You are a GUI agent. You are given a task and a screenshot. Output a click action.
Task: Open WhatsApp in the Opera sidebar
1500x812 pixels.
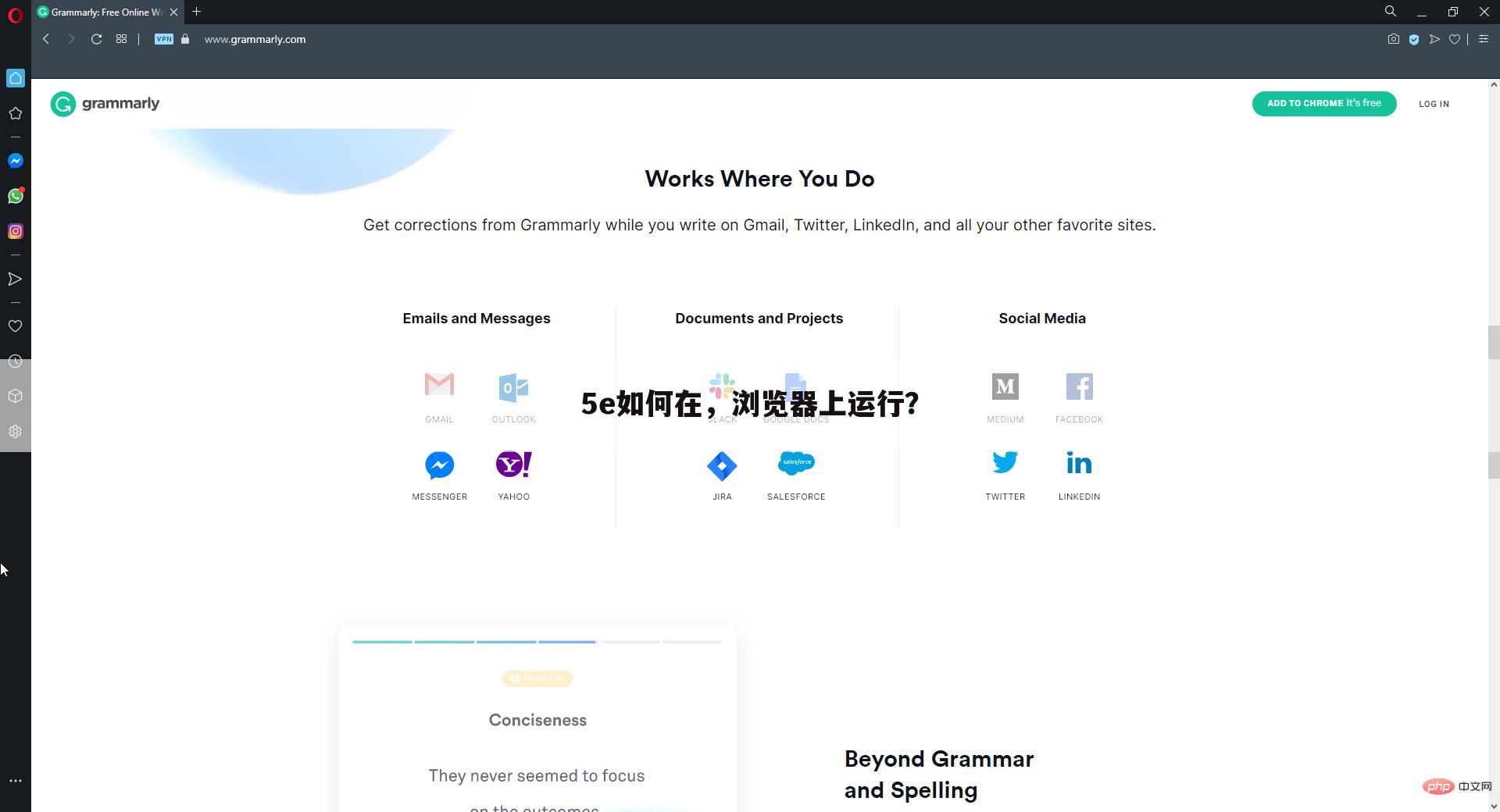[16, 196]
